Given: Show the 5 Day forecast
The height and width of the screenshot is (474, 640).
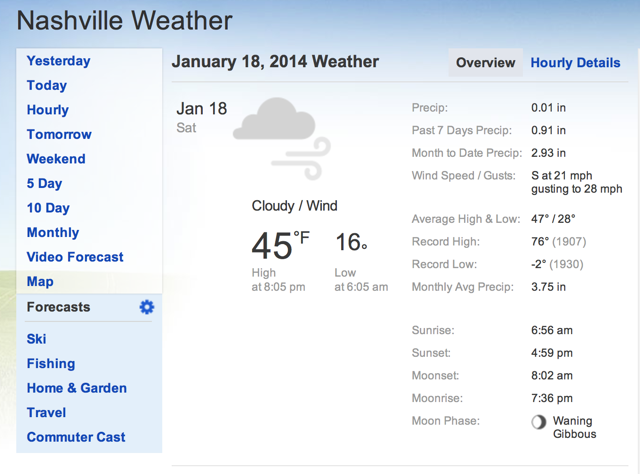Looking at the screenshot, I should (45, 184).
